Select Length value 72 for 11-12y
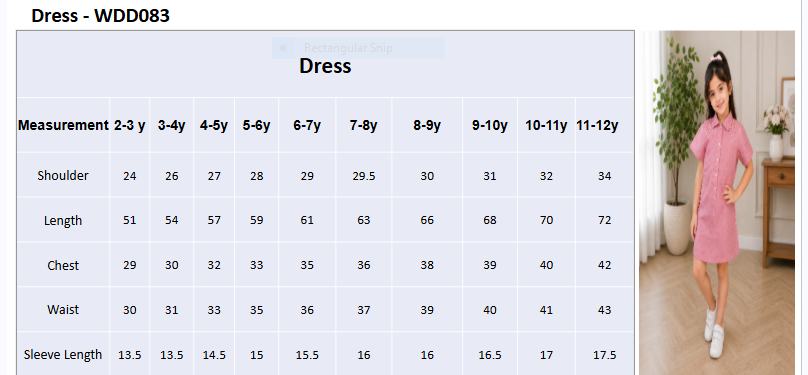Screen dimensions: 808x375 pos(604,220)
